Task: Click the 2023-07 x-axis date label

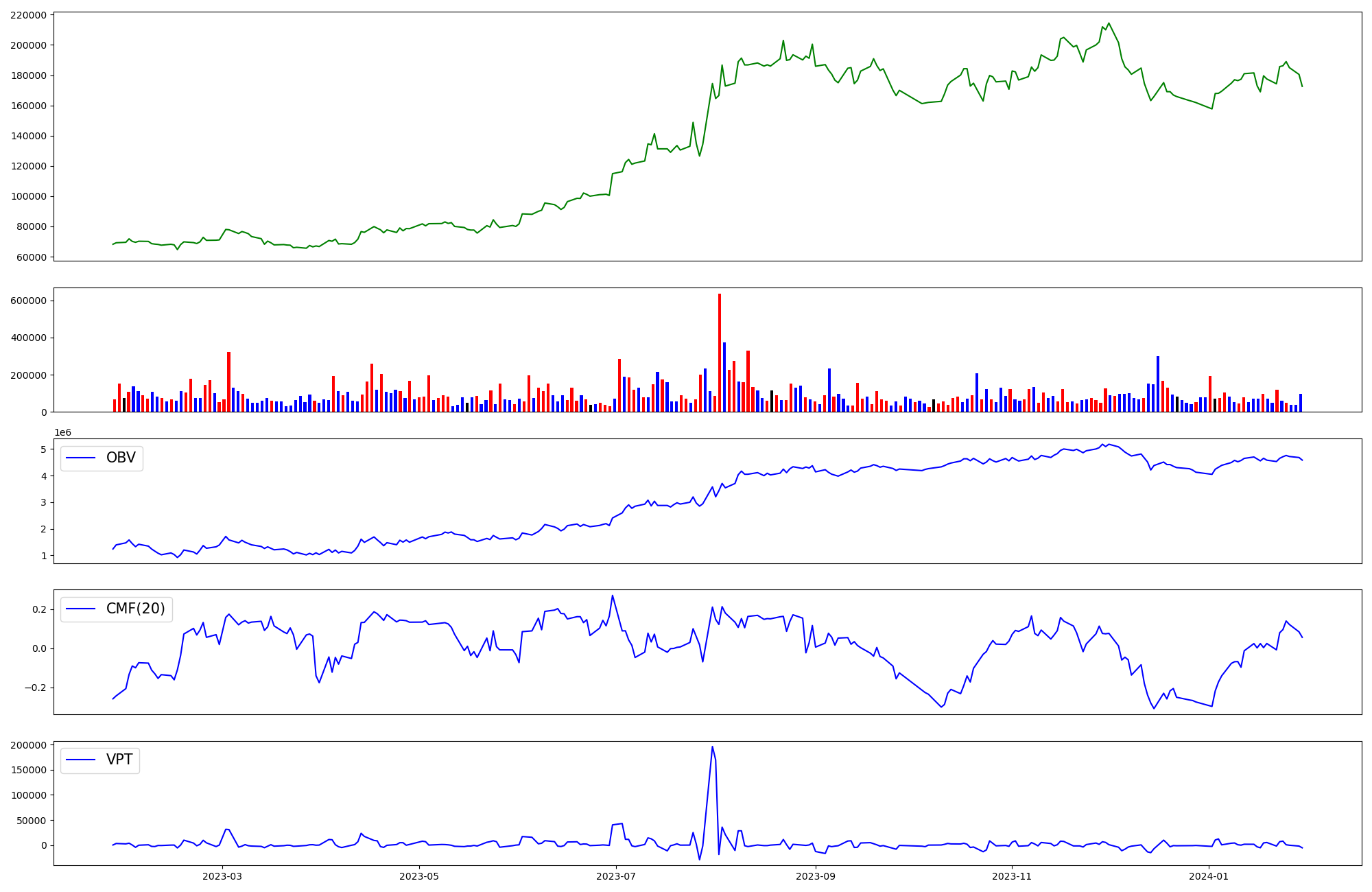Action: point(616,876)
